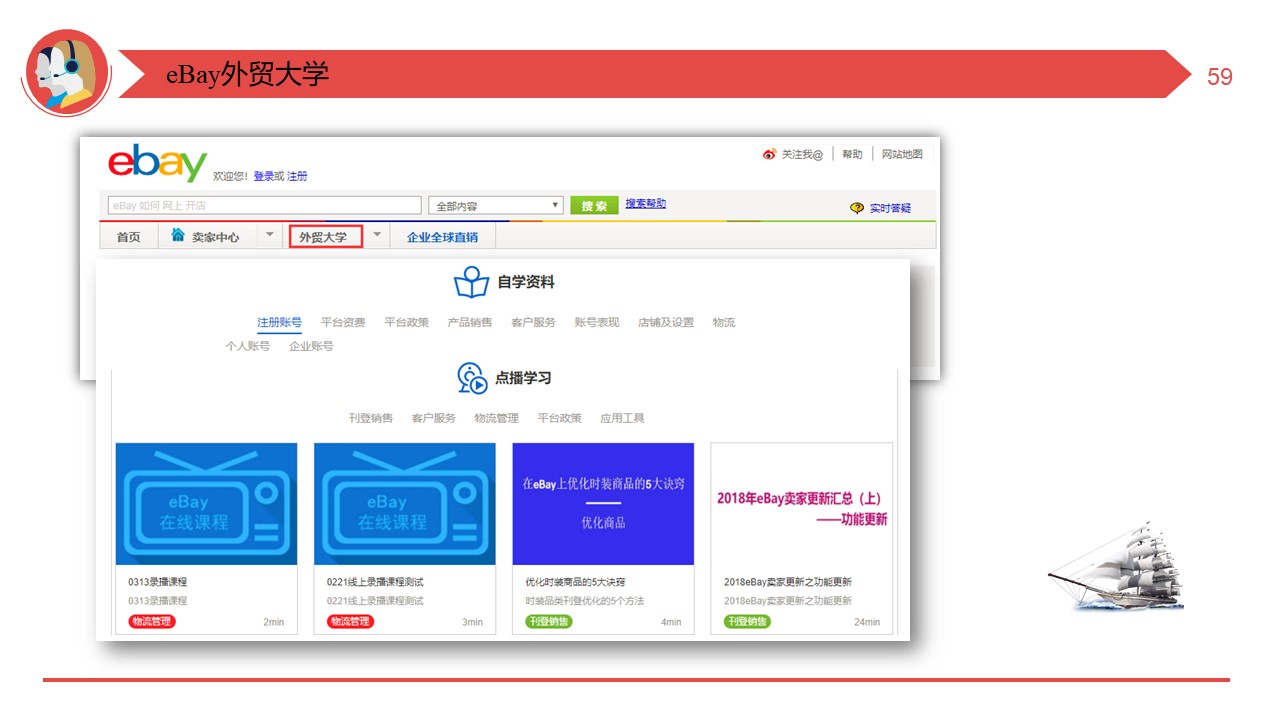
Task: Click the 搜索 search button
Action: pyautogui.click(x=595, y=205)
